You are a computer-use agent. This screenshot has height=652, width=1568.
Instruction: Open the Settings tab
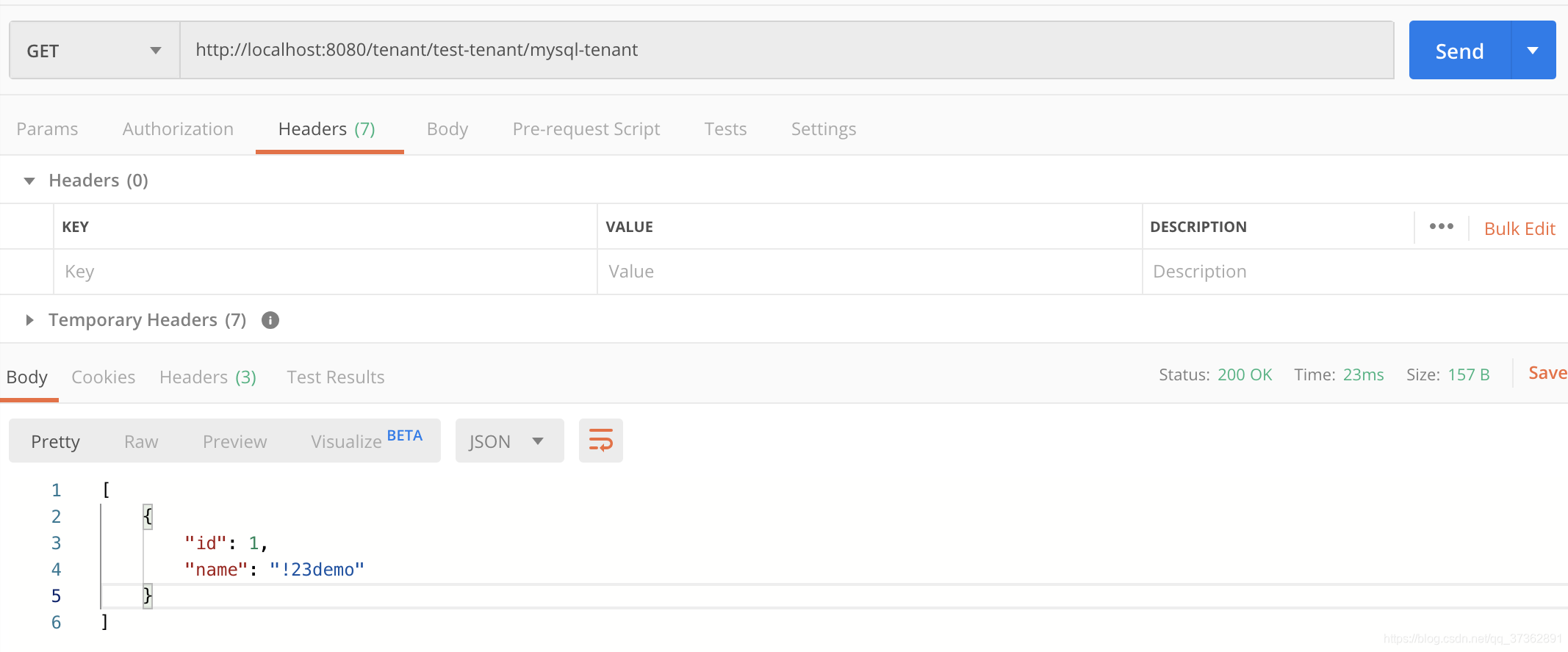pos(824,129)
